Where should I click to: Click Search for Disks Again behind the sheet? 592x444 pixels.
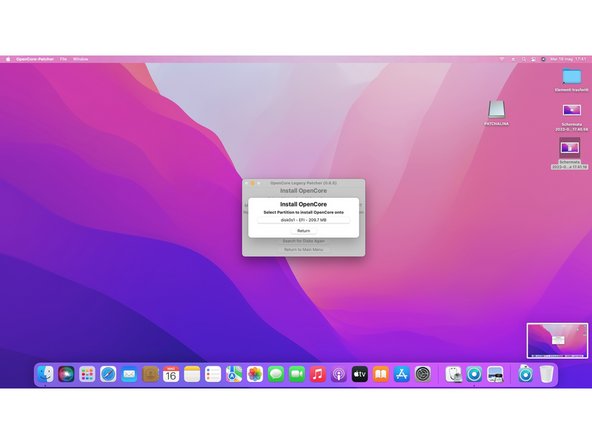pos(304,241)
